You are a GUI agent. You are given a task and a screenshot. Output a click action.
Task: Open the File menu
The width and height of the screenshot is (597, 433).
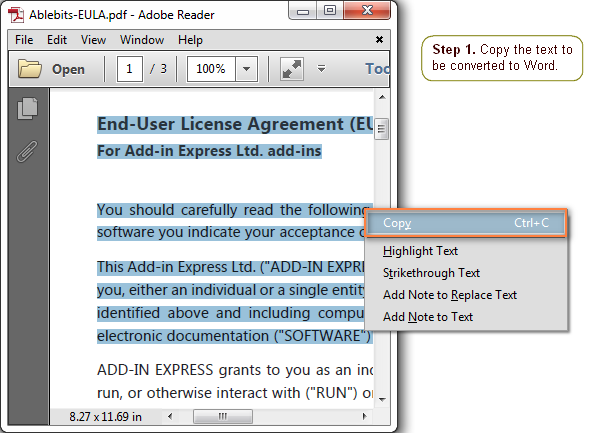24,40
